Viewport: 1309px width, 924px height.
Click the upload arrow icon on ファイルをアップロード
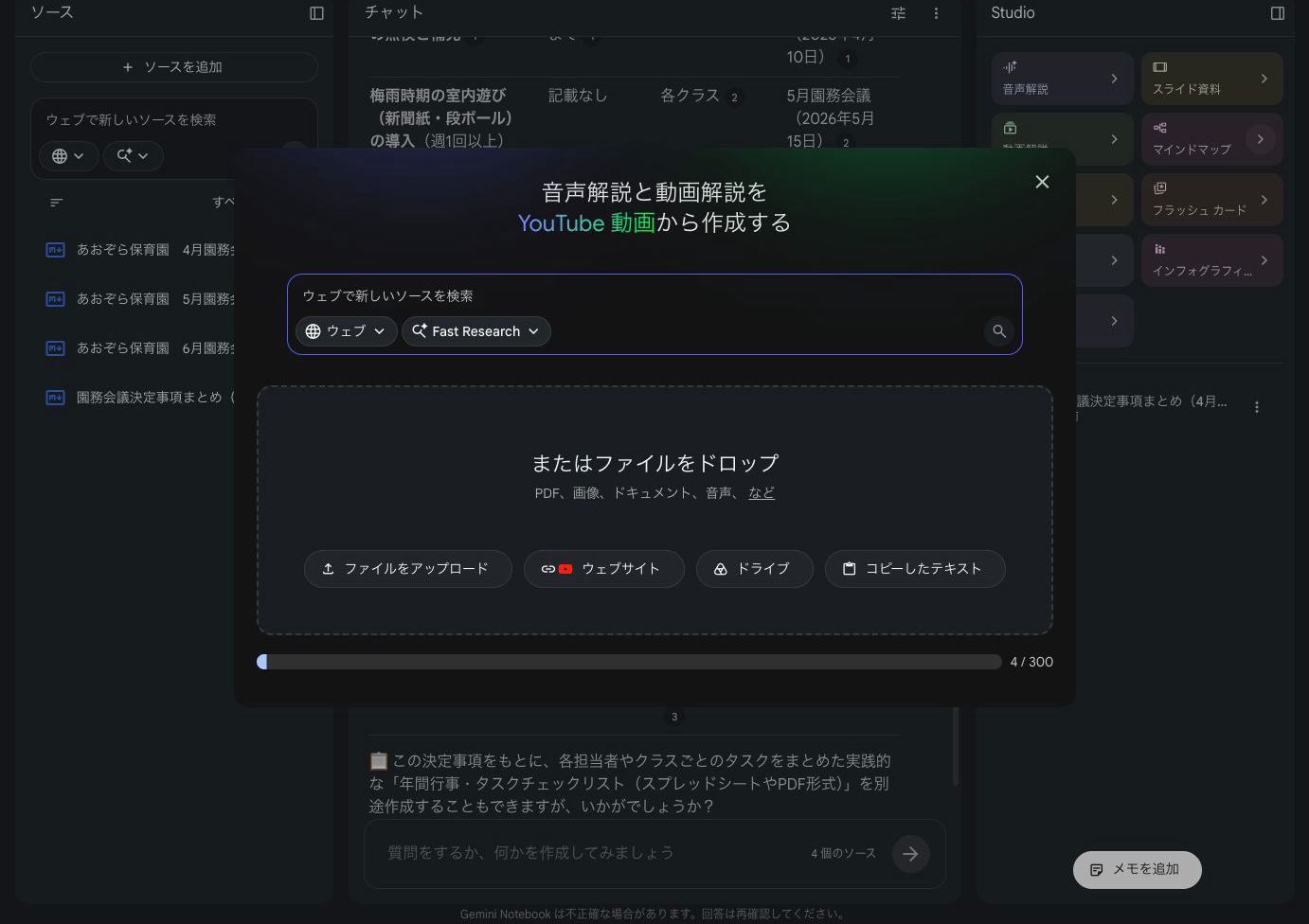[x=328, y=569]
